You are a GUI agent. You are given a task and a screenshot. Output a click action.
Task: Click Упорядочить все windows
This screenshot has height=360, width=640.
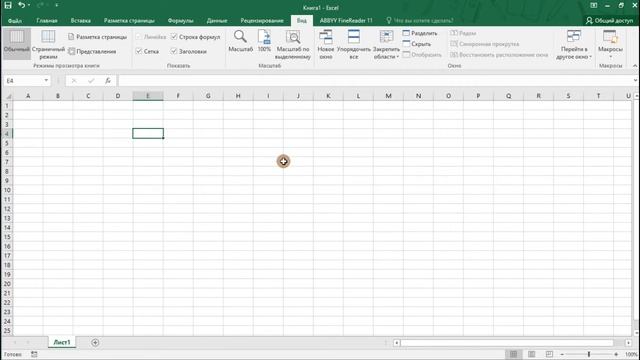click(x=354, y=45)
